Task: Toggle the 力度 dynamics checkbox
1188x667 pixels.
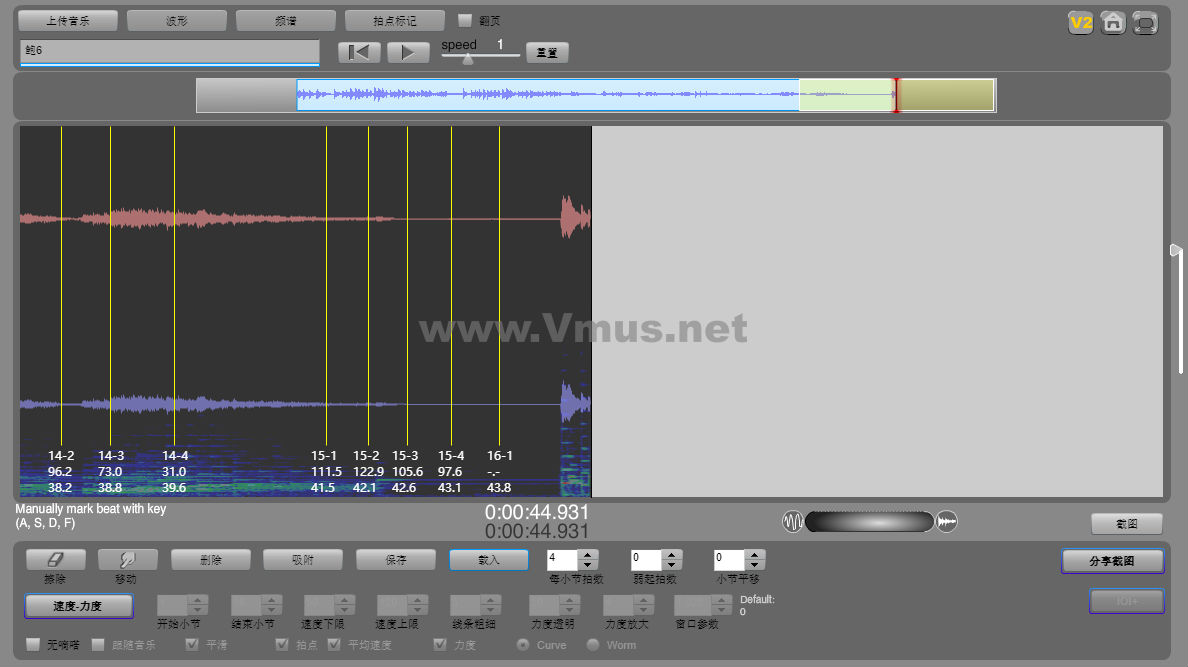Action: 439,644
